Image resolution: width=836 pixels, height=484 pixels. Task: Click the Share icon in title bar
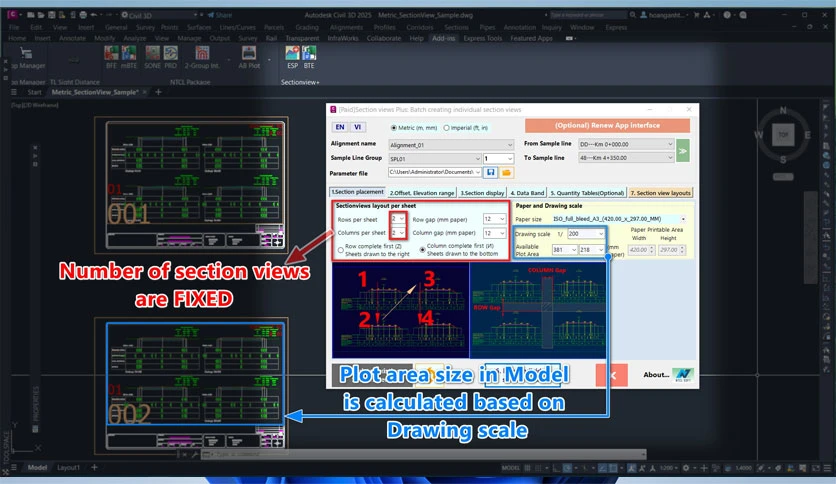[220, 15]
